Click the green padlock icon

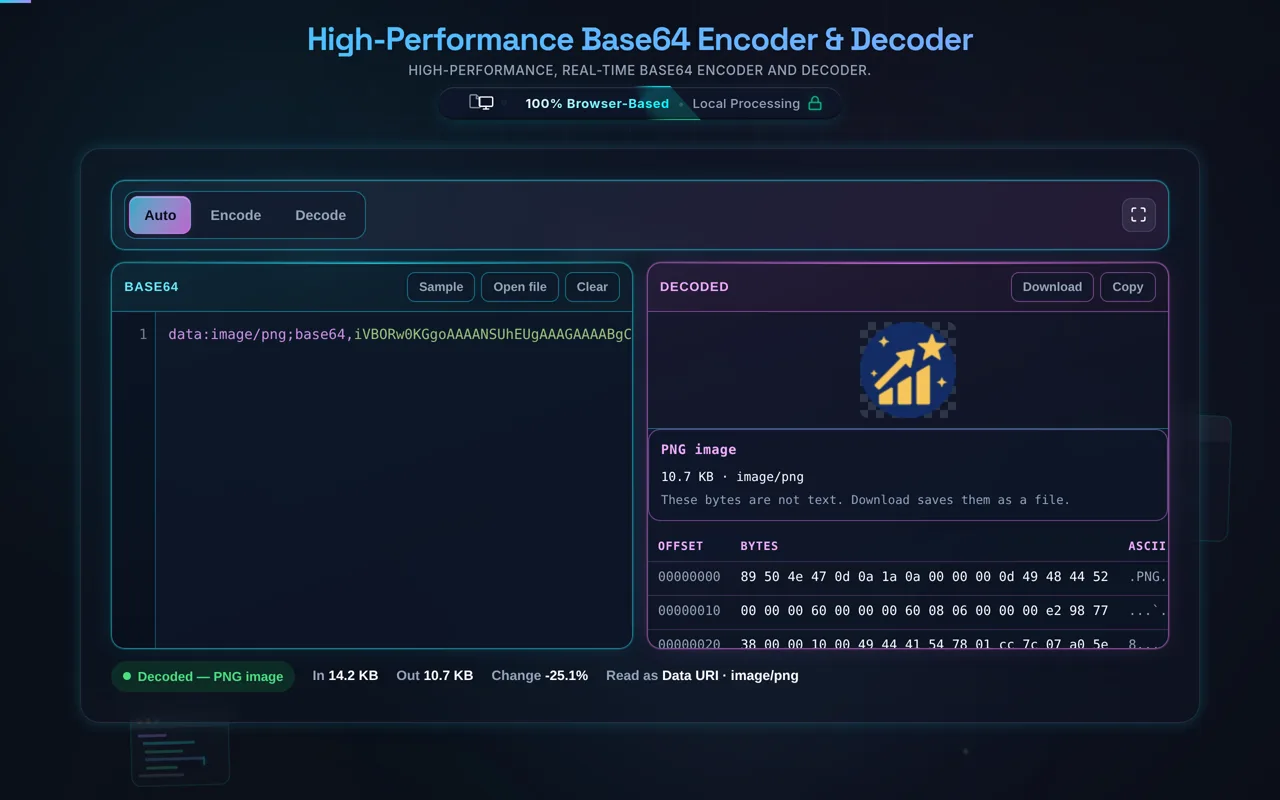pos(815,103)
